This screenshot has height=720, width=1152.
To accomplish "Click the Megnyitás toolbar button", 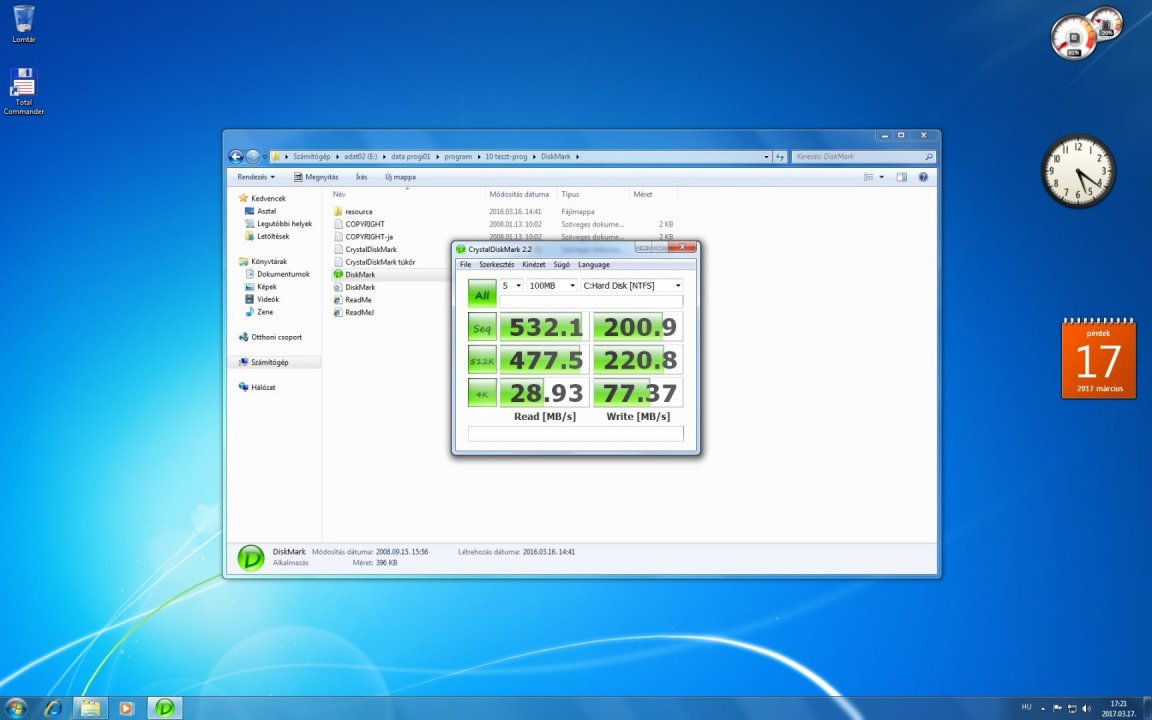I will click(x=316, y=177).
